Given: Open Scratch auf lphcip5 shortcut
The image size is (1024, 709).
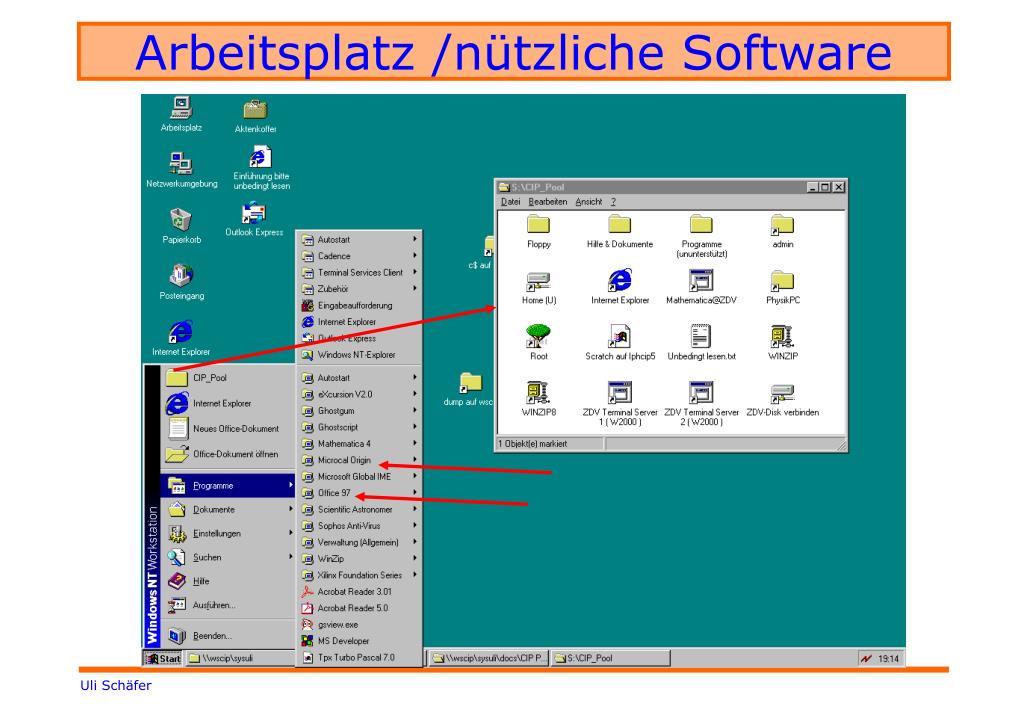Looking at the screenshot, I should (620, 343).
